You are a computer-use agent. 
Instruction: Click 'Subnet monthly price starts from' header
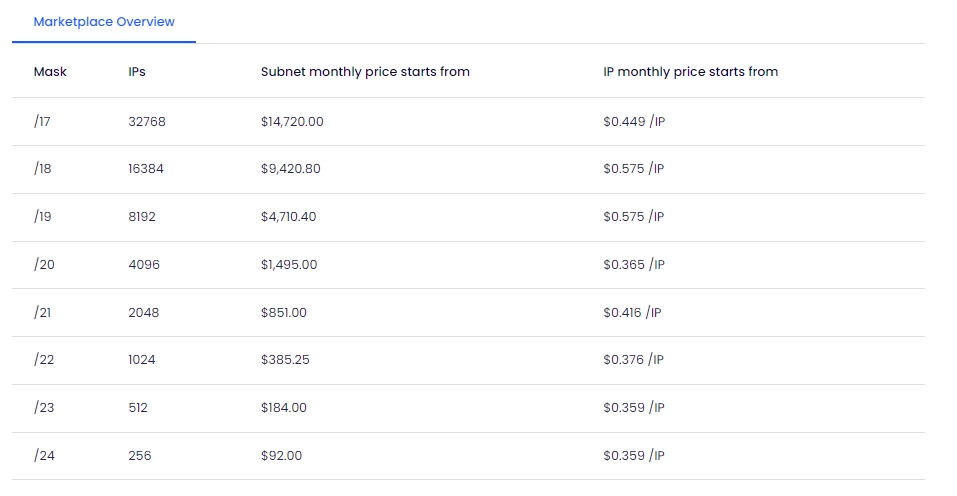coord(365,72)
